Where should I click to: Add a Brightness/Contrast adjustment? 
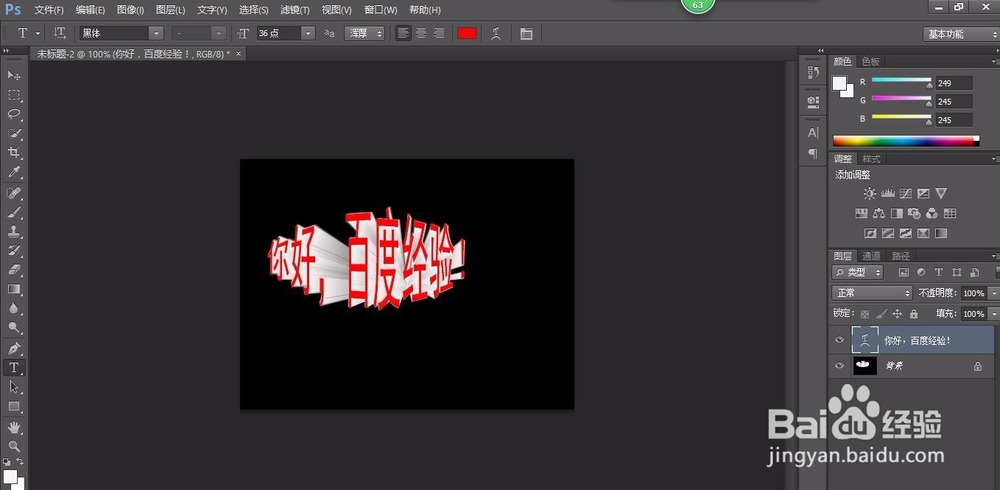click(869, 193)
